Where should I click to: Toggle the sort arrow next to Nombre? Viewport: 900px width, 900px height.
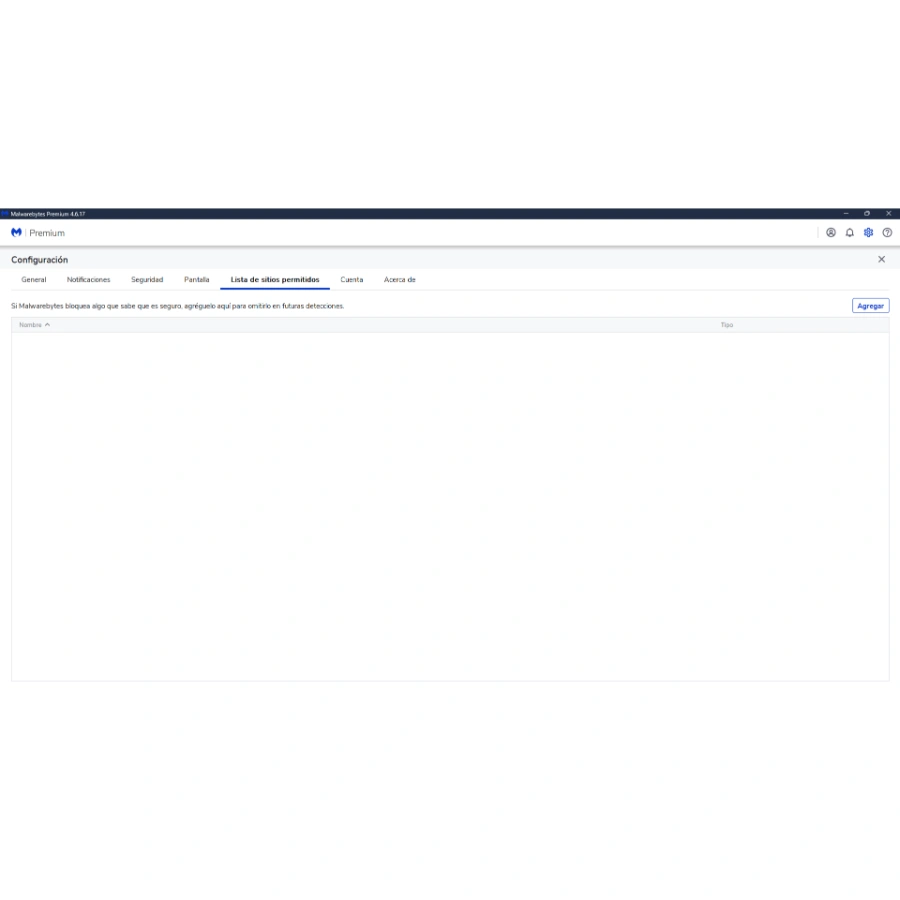47,325
